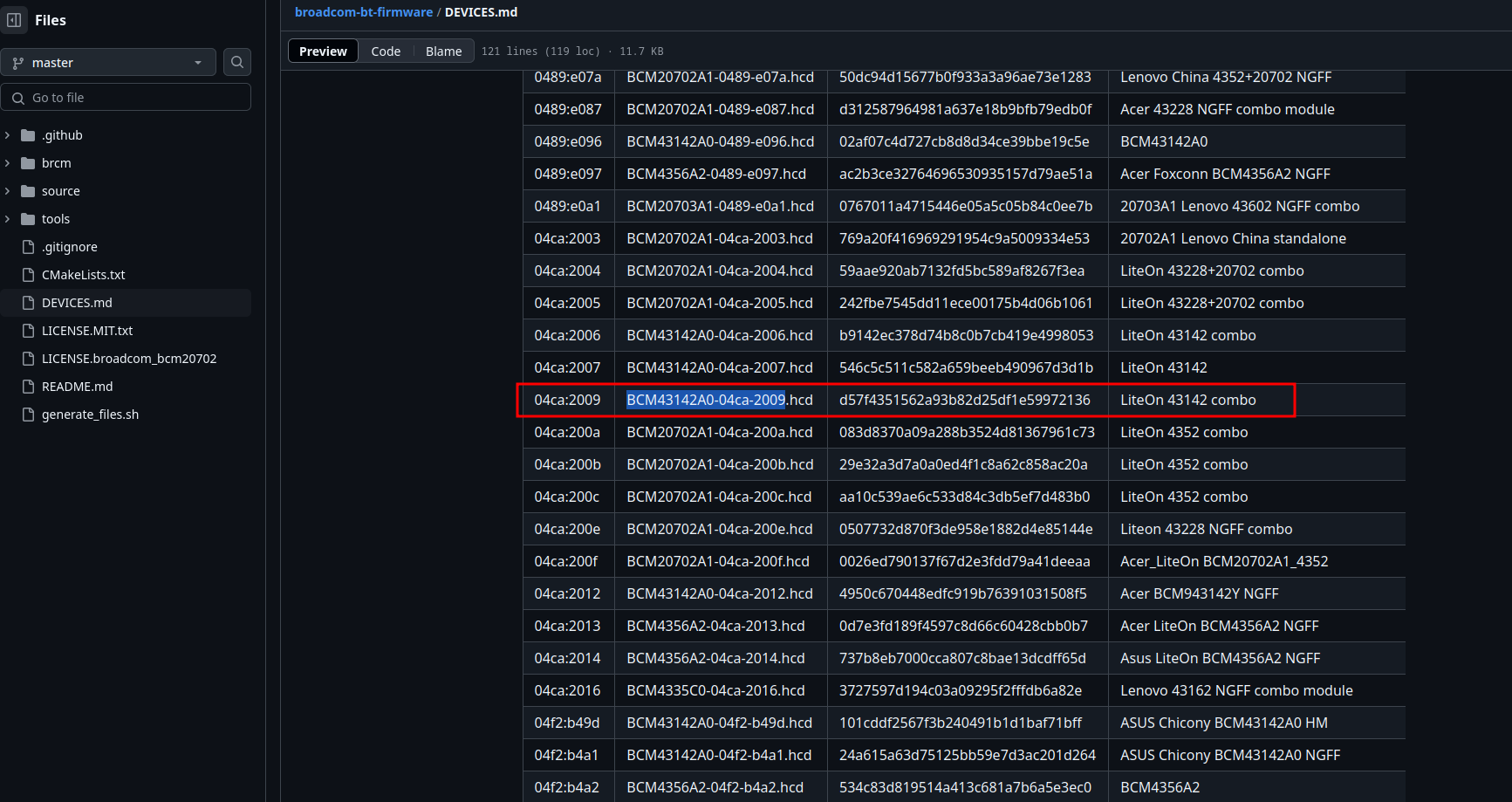
Task: Expand the .github folder chevron
Action: (x=8, y=135)
